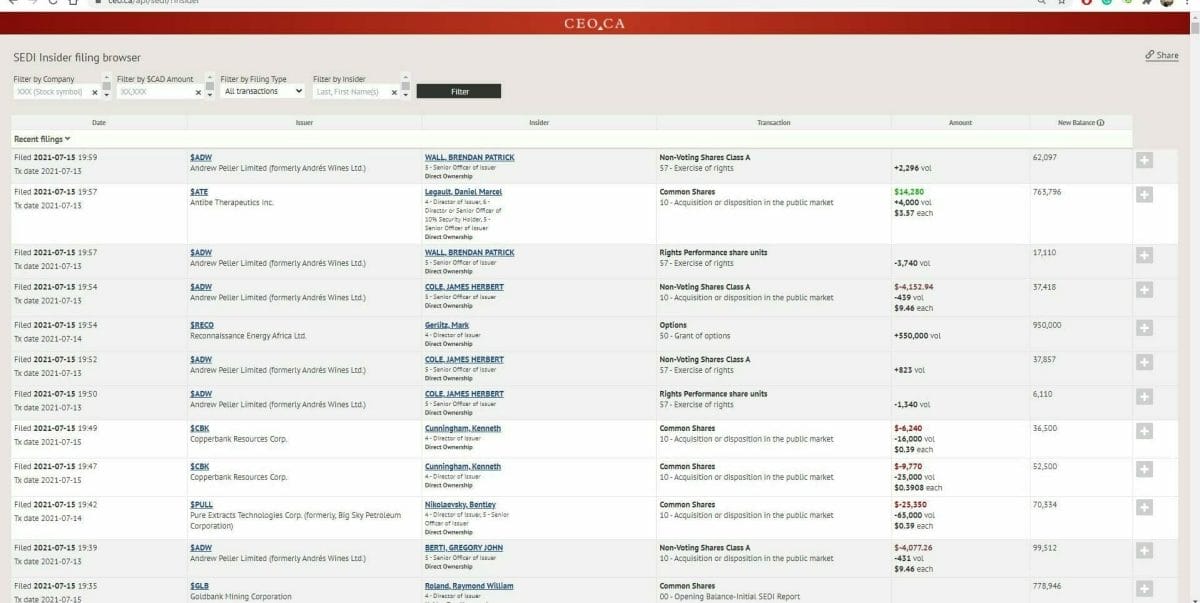Screen dimensions: 1200x603
Task: Open WALL, BRENDAN PATRICK link in 19:59 filing
Action: click(x=470, y=157)
